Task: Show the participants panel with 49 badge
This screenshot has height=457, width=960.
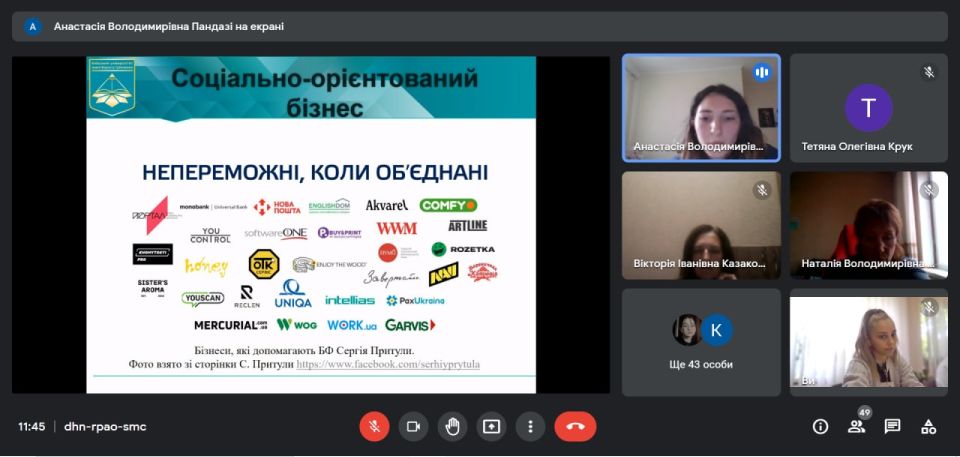Action: (856, 426)
